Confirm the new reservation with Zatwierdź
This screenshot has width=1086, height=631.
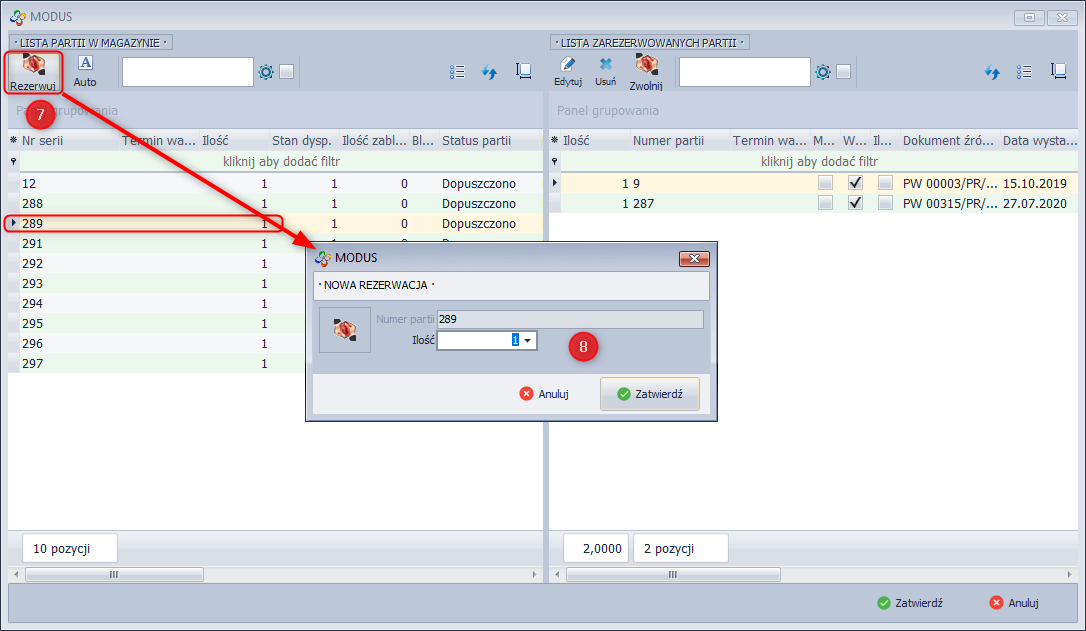click(x=650, y=394)
